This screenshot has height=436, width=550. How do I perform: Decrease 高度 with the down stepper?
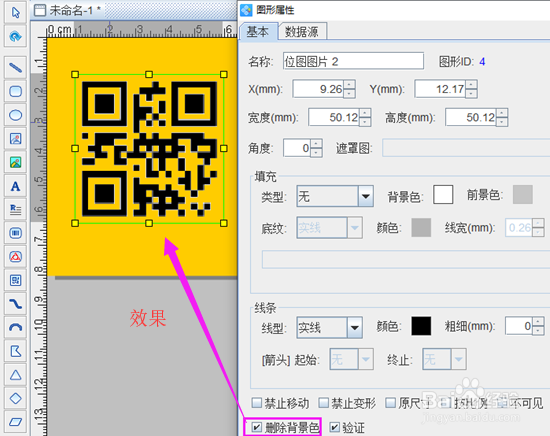click(502, 122)
